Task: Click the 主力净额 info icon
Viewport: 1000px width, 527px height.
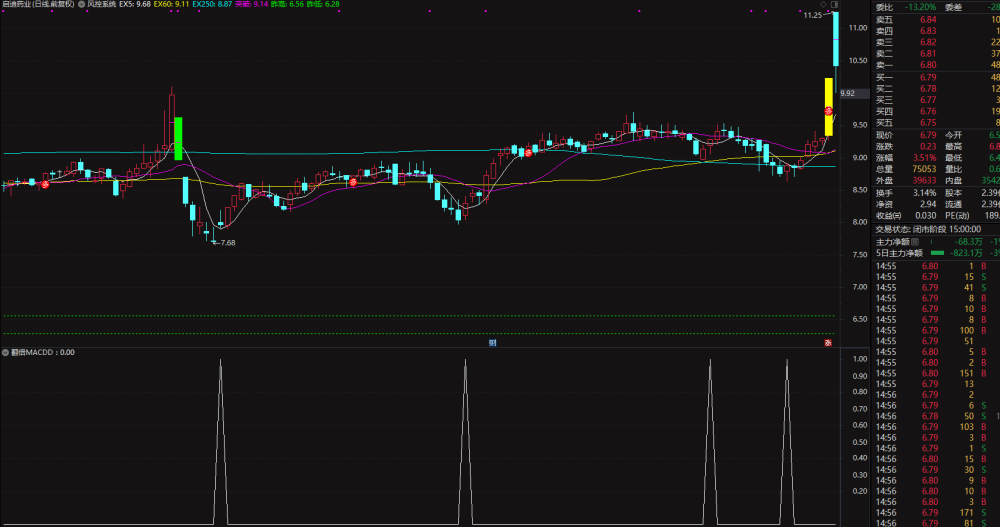Action: click(915, 242)
